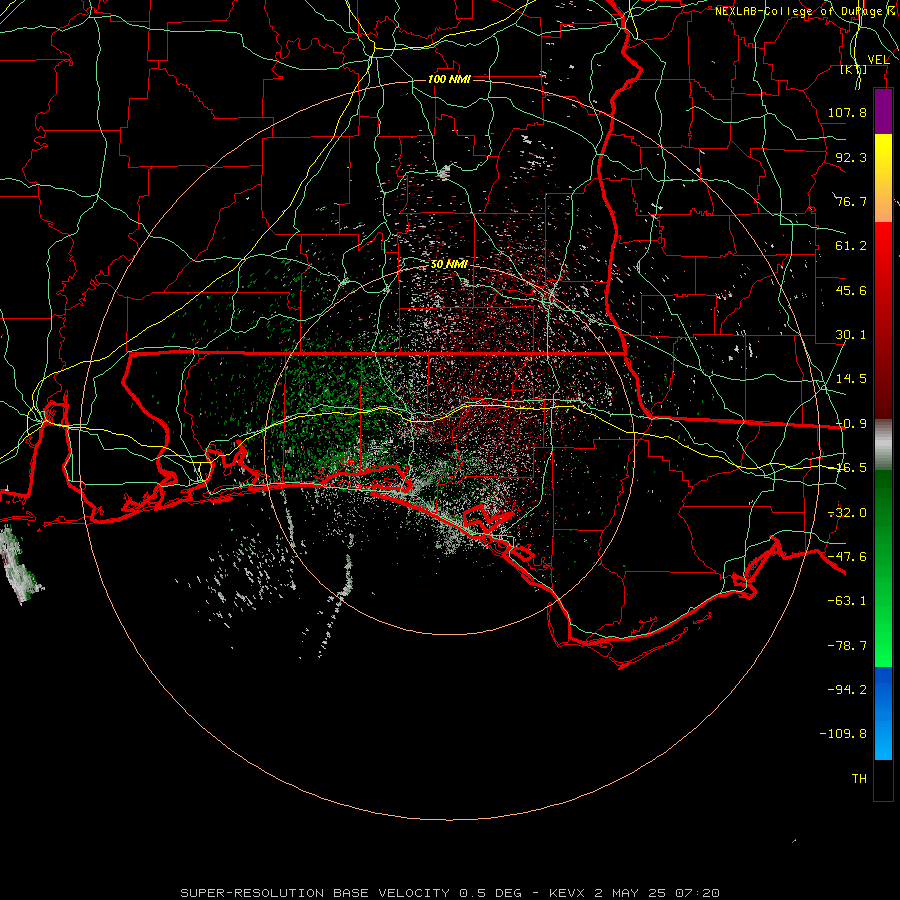Click the 61.2 value on velocity scale
This screenshot has width=900, height=900.
coord(851,246)
